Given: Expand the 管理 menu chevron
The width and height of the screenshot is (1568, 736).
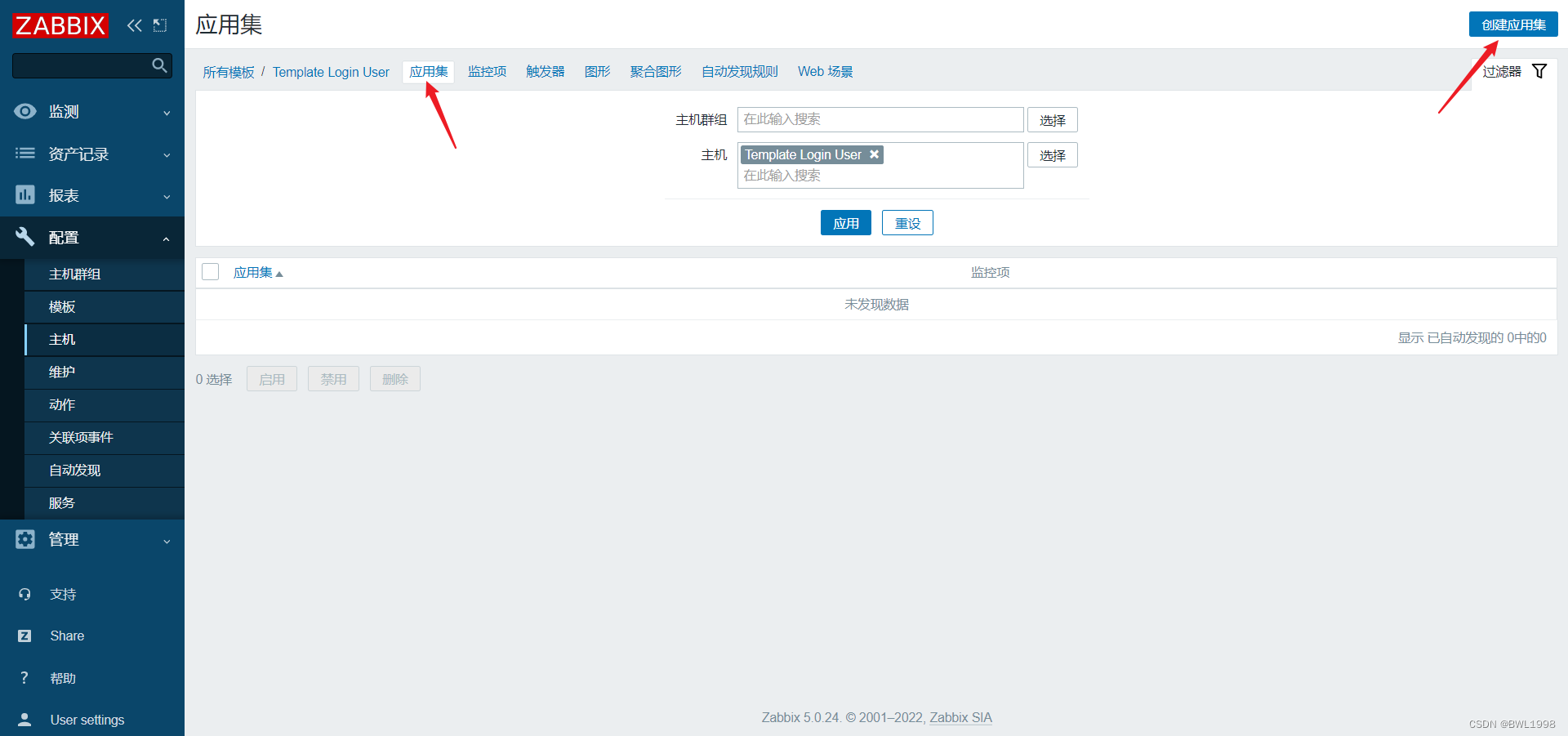Looking at the screenshot, I should [167, 541].
